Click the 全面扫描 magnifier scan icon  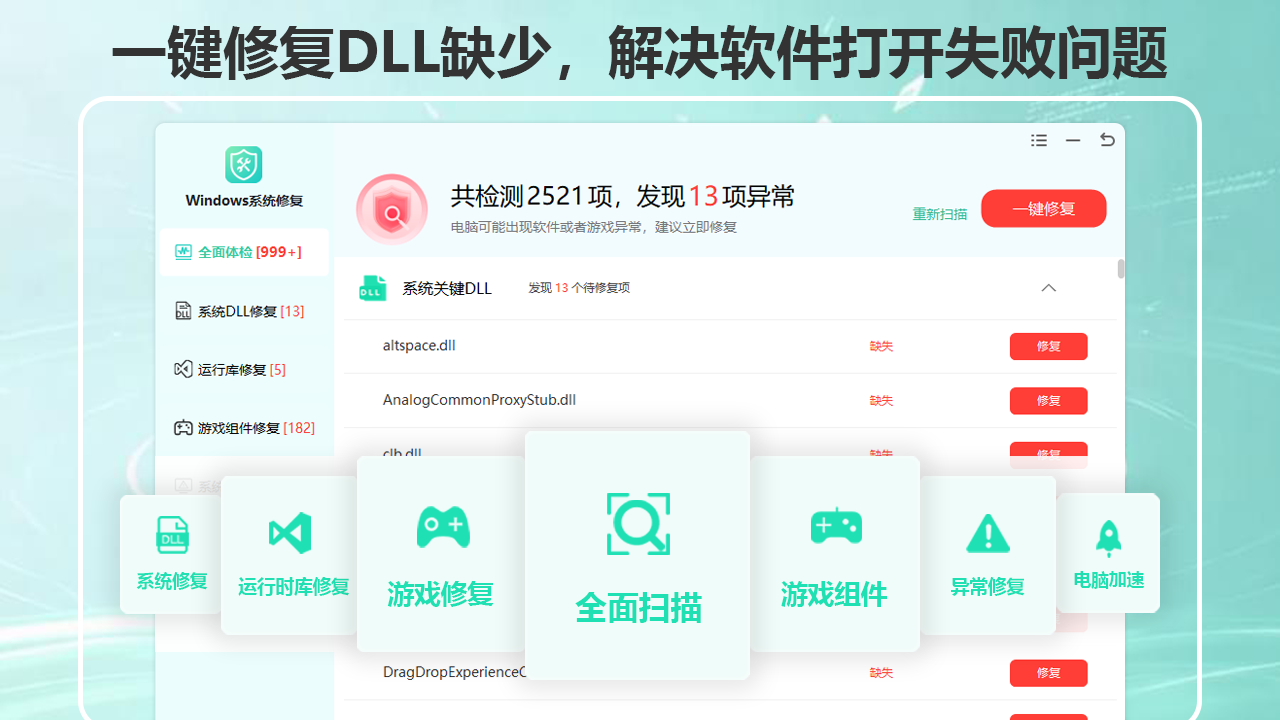click(638, 524)
